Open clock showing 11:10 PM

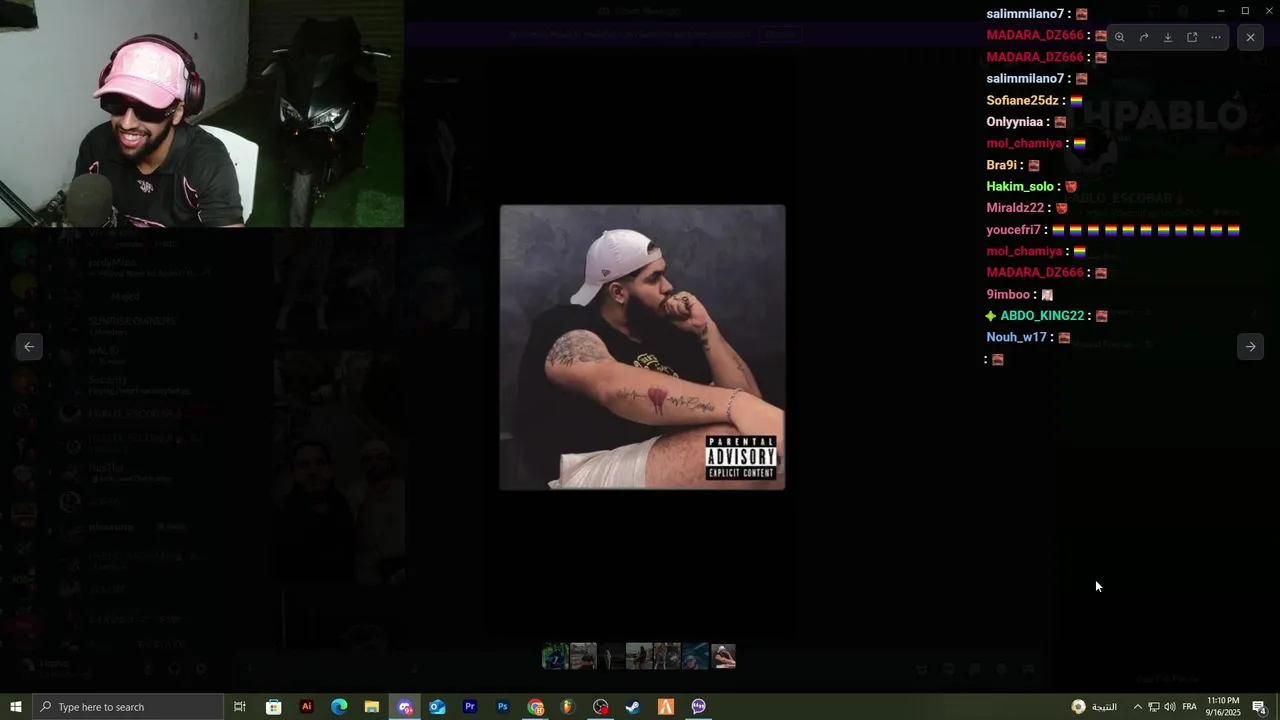[1222, 707]
